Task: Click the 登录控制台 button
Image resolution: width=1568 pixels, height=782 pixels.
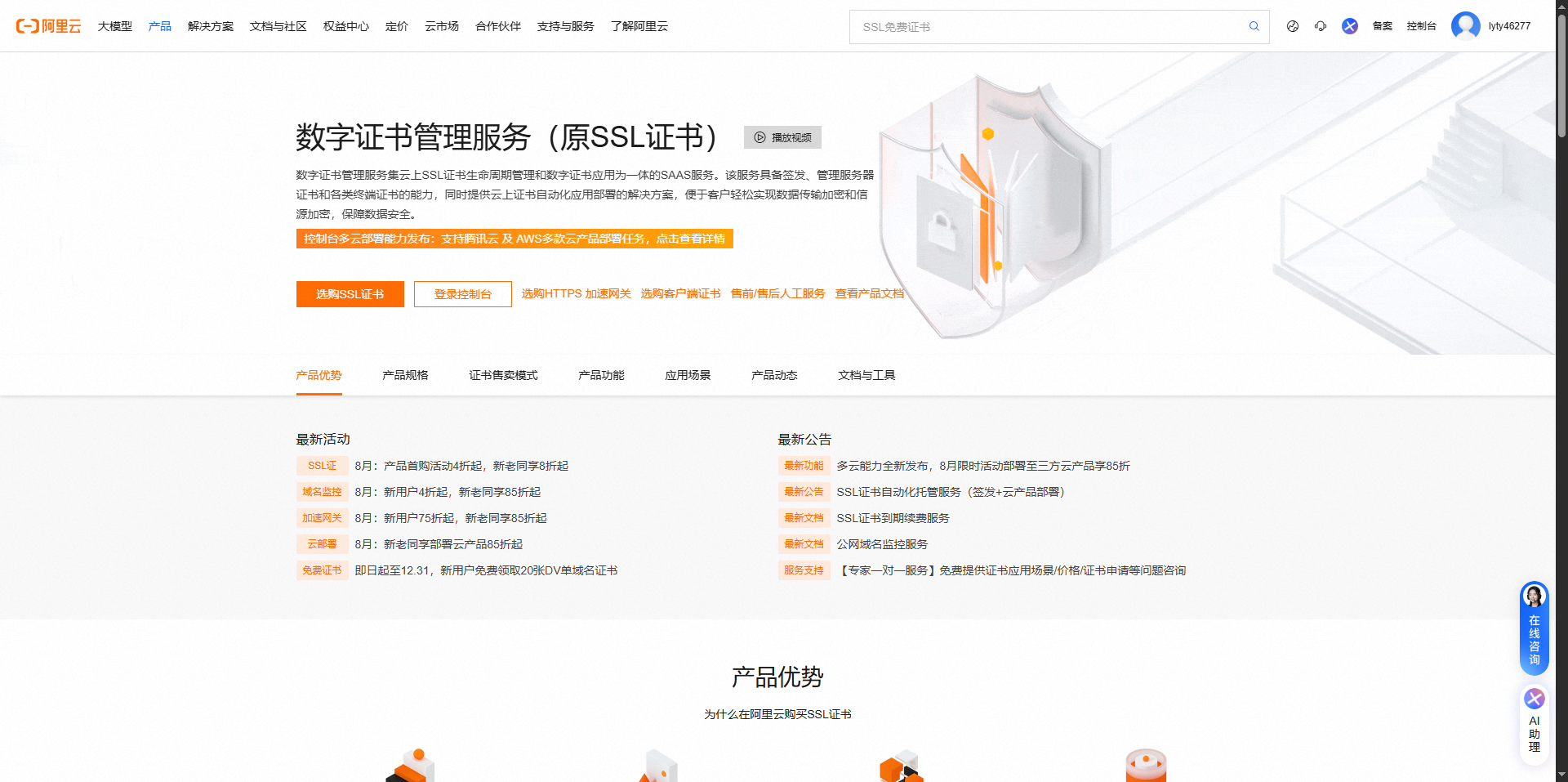Action: pos(463,294)
